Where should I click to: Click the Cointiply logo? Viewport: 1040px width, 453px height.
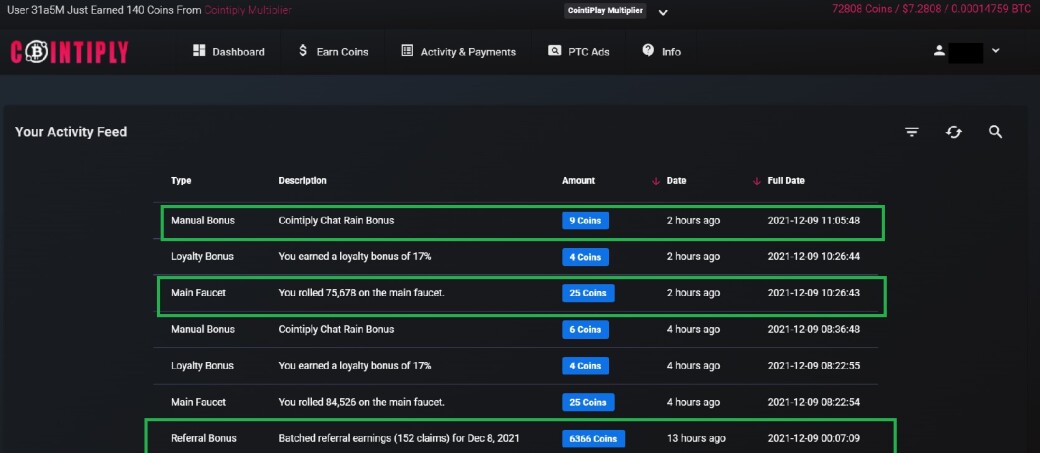pos(69,52)
